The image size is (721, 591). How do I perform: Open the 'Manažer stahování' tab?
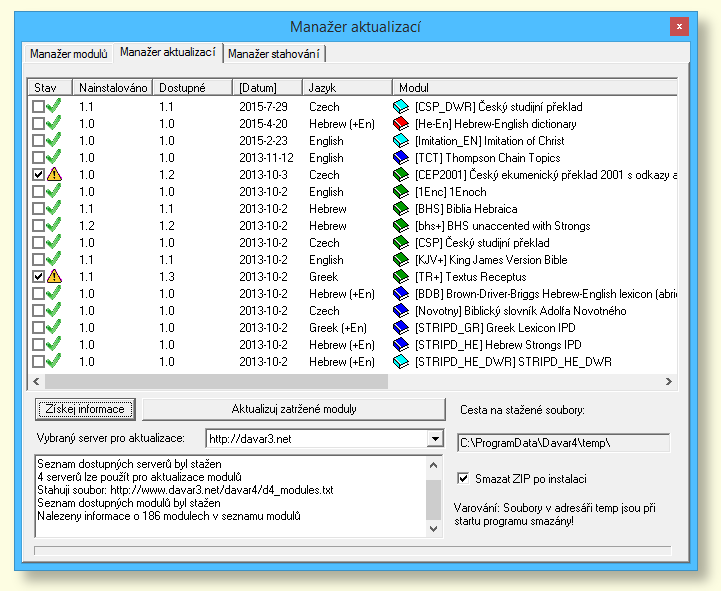(x=275, y=53)
